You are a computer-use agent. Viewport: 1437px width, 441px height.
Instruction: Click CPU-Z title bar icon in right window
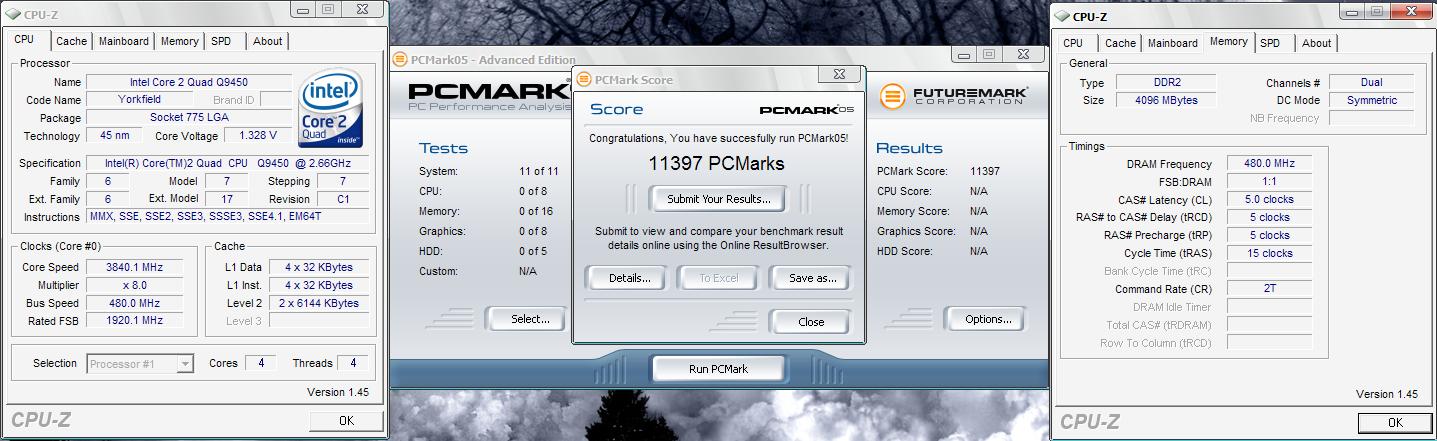1061,16
